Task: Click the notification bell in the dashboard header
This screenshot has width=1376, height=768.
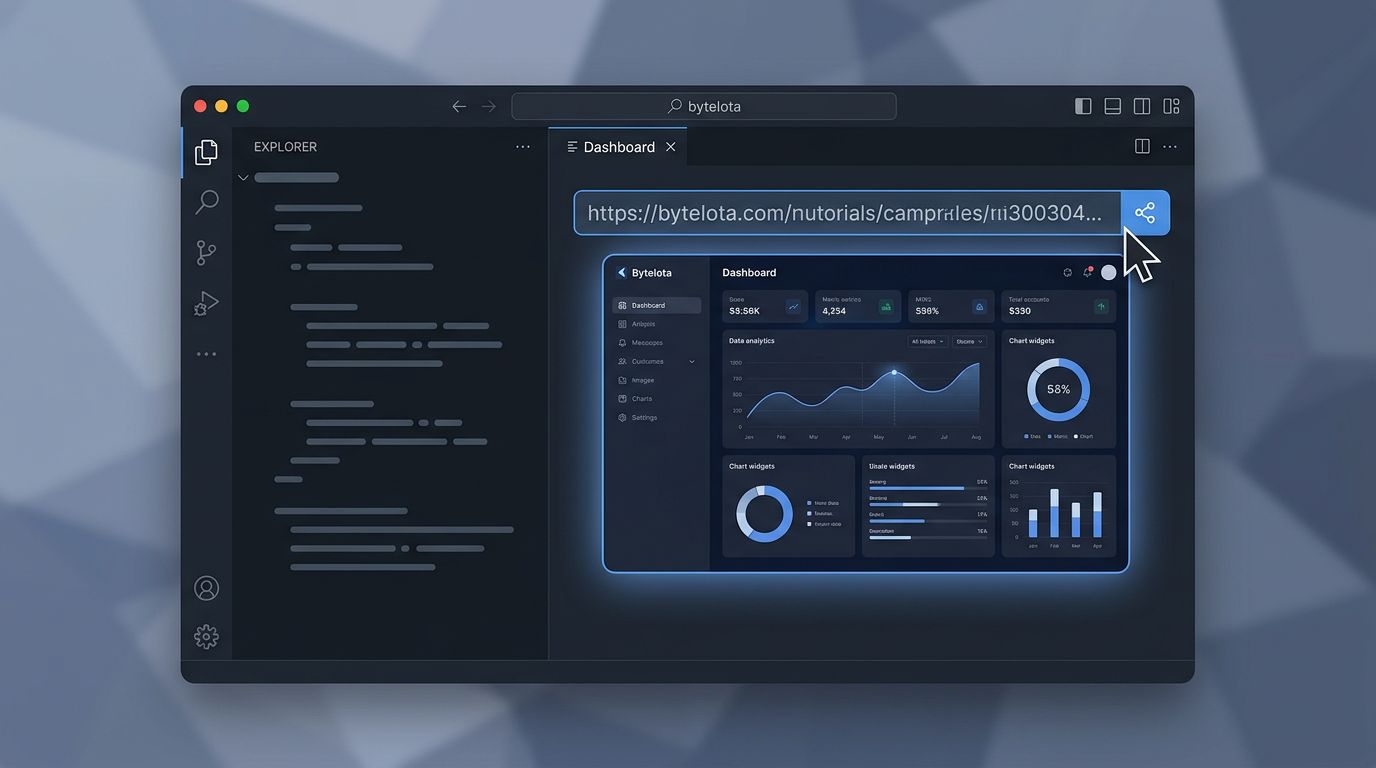Action: (1088, 272)
